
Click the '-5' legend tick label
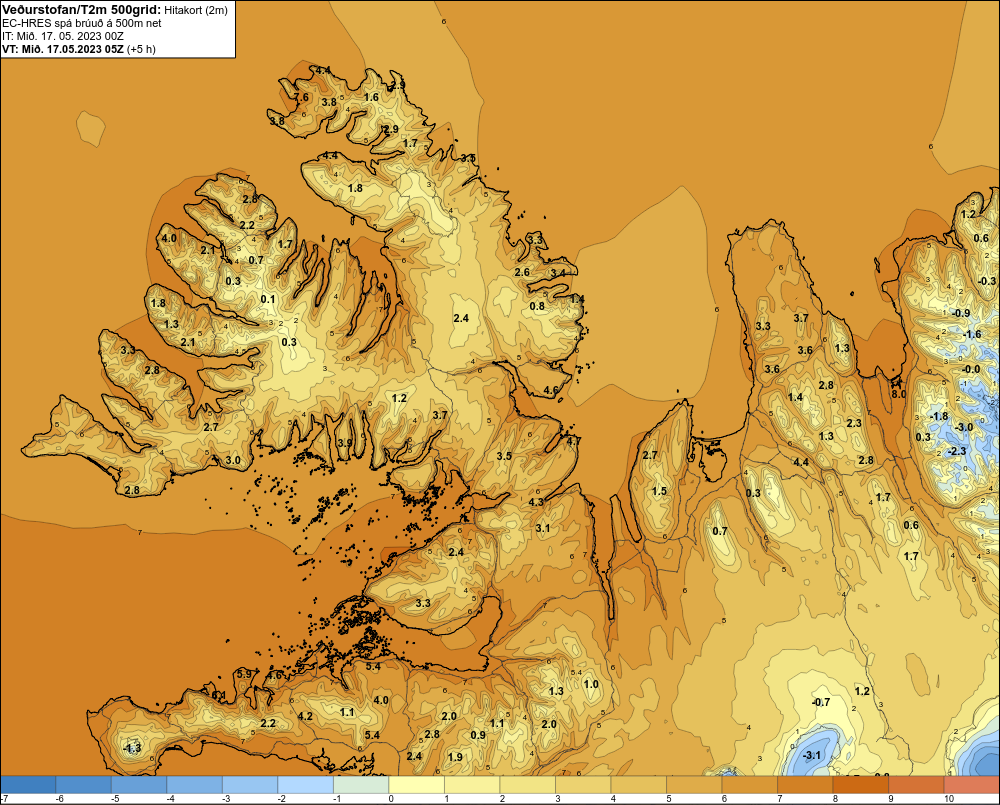point(115,799)
